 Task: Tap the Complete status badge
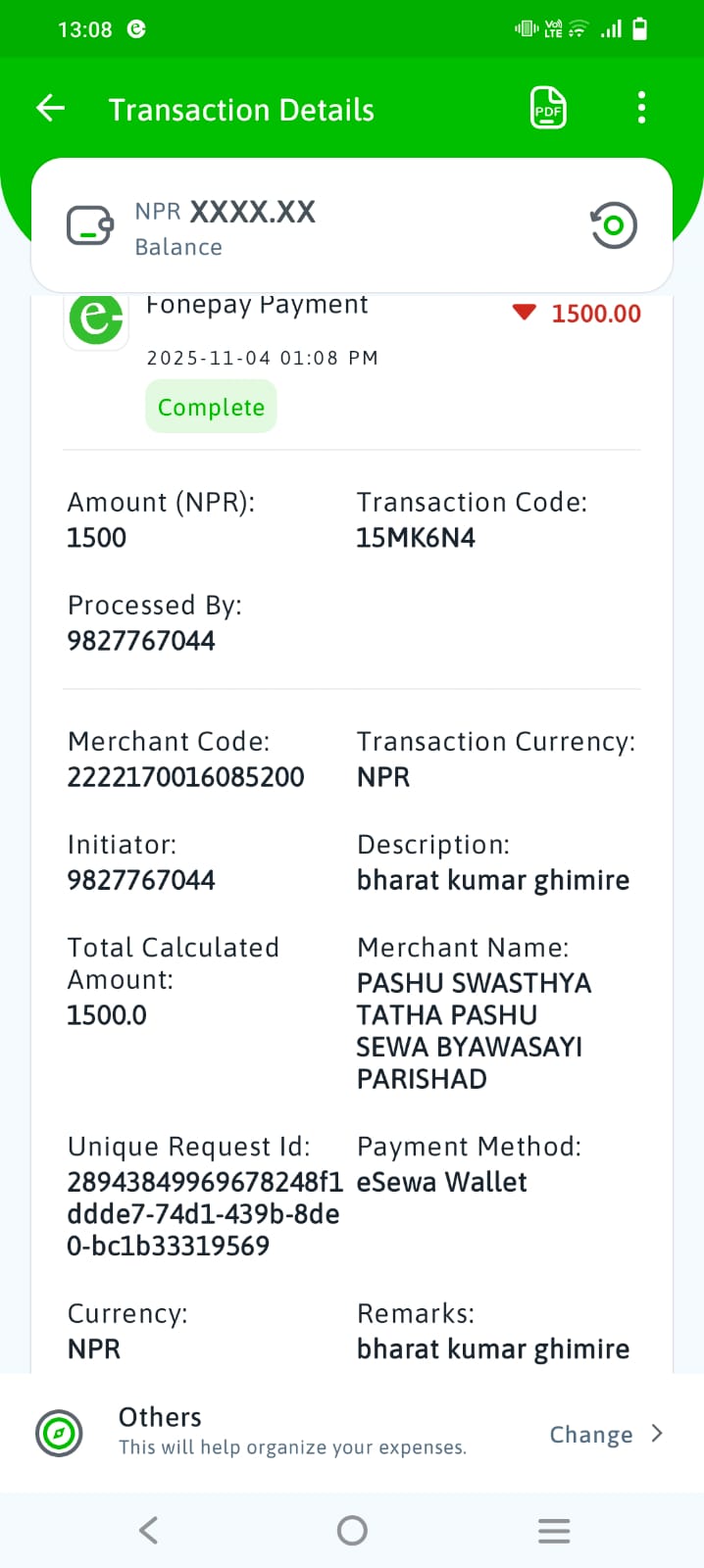[211, 407]
